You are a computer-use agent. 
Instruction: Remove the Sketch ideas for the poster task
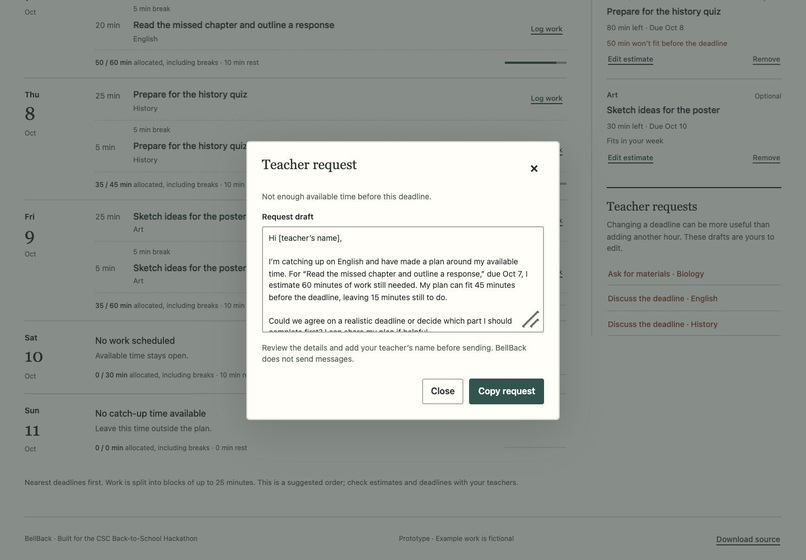[766, 158]
